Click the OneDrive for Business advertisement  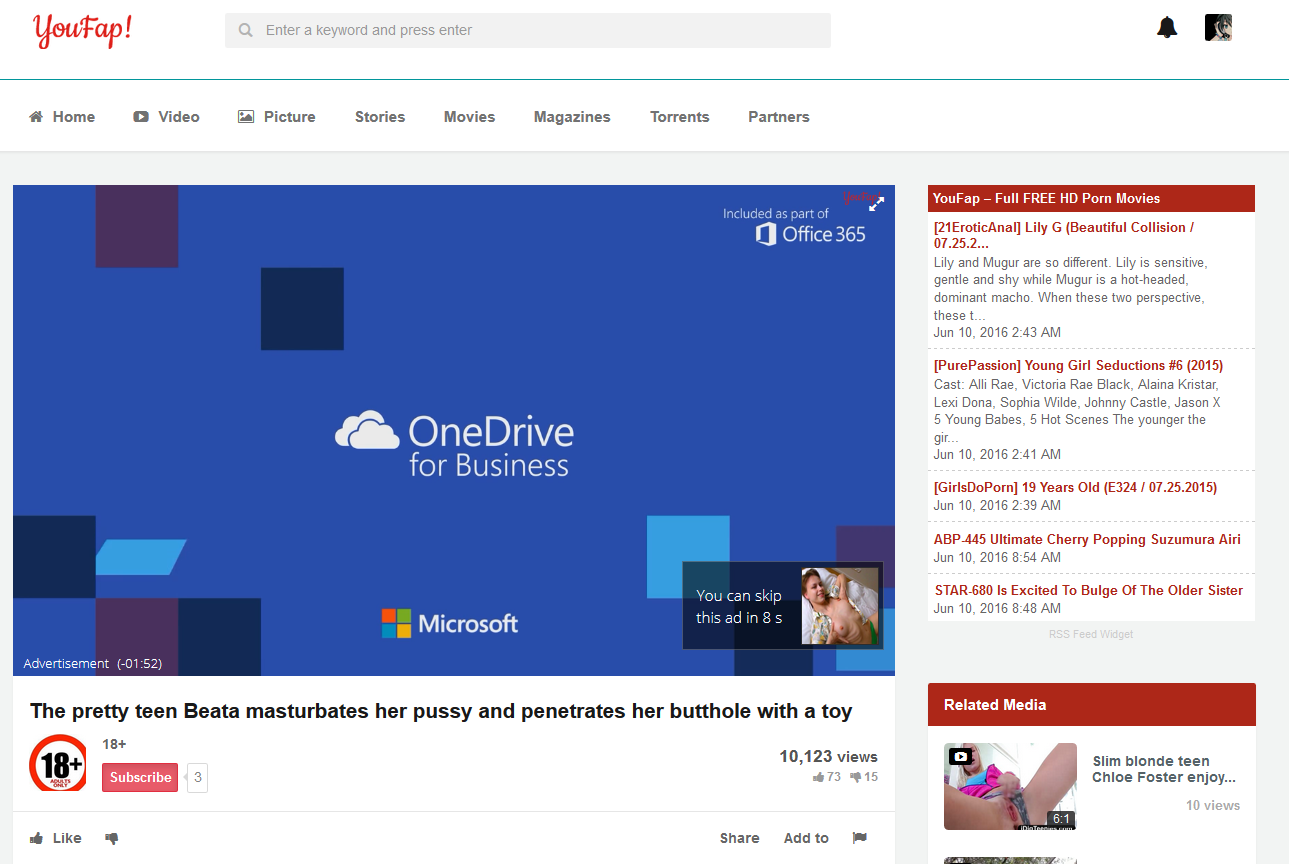454,430
